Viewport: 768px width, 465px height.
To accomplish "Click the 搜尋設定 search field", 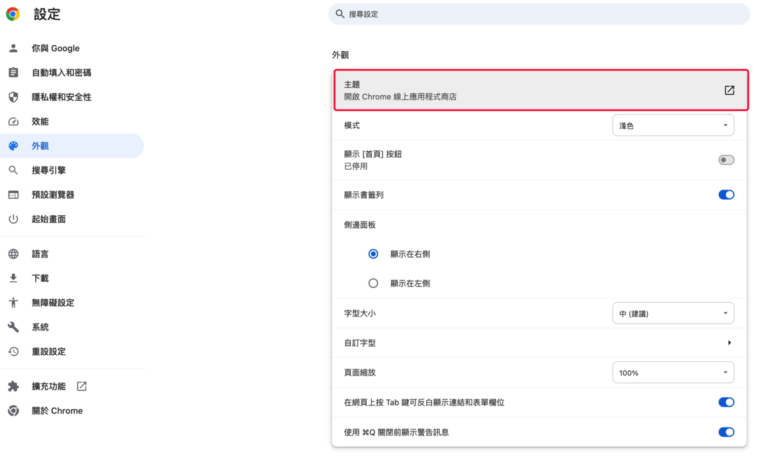I will point(540,14).
